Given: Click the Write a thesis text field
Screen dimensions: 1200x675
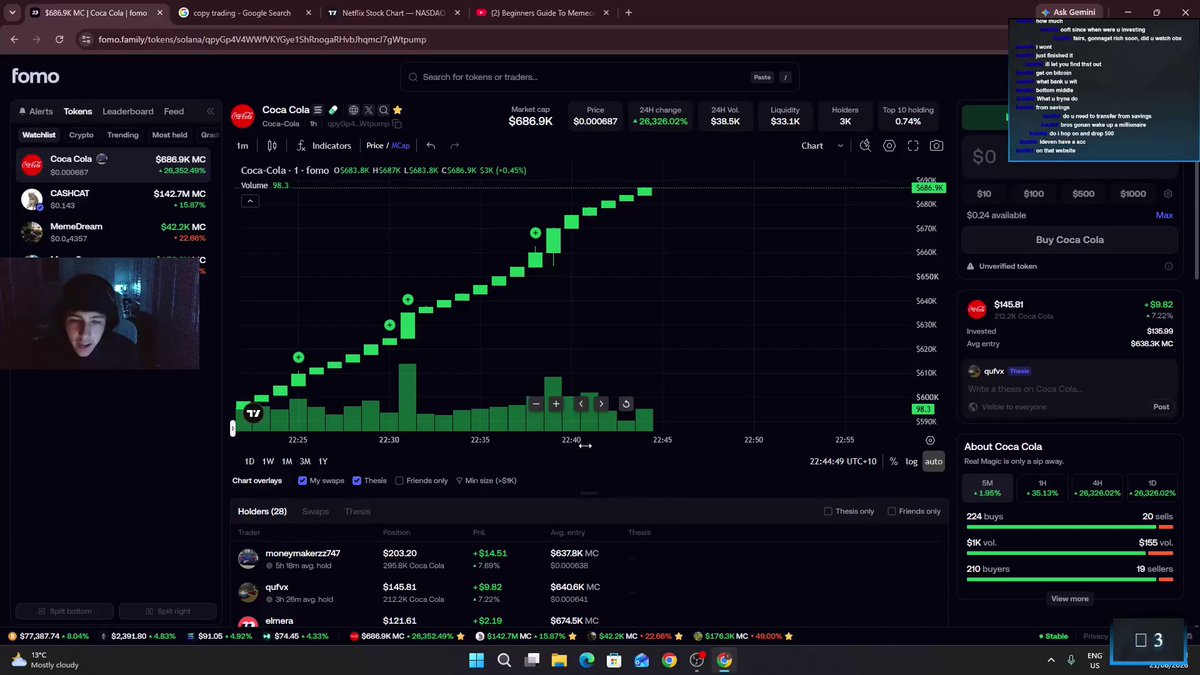Looking at the screenshot, I should (x=1067, y=389).
